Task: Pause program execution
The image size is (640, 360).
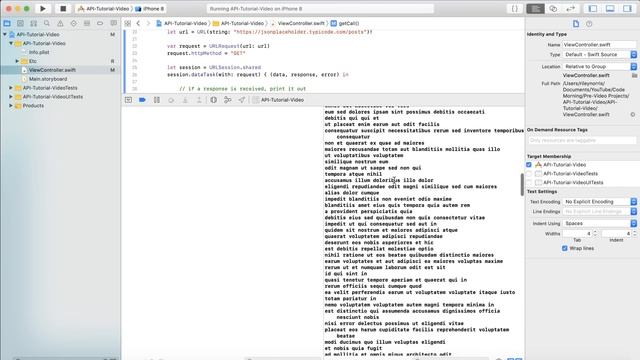Action: [x=157, y=100]
